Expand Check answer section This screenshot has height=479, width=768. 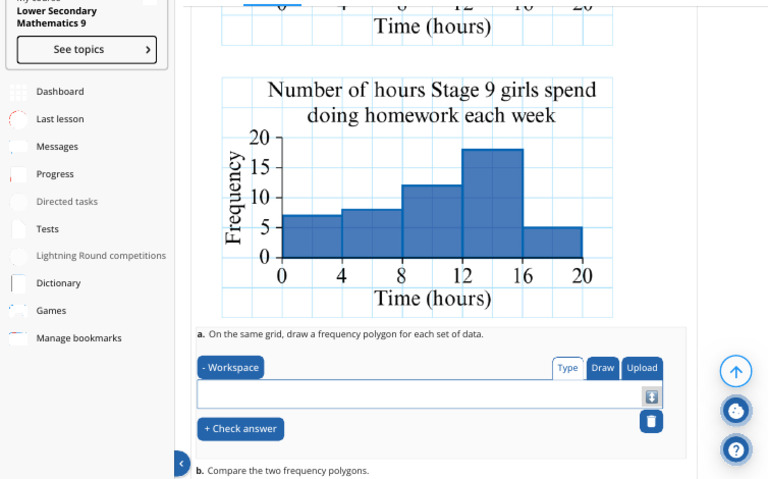(x=240, y=429)
